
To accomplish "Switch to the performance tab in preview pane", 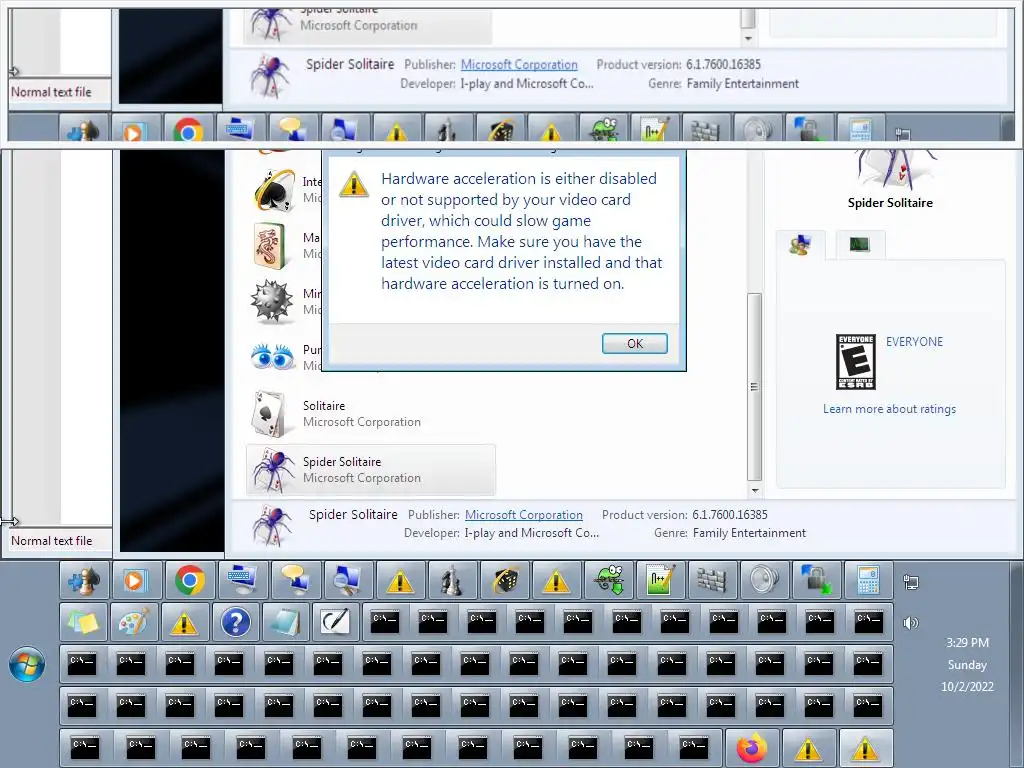I will pos(860,245).
